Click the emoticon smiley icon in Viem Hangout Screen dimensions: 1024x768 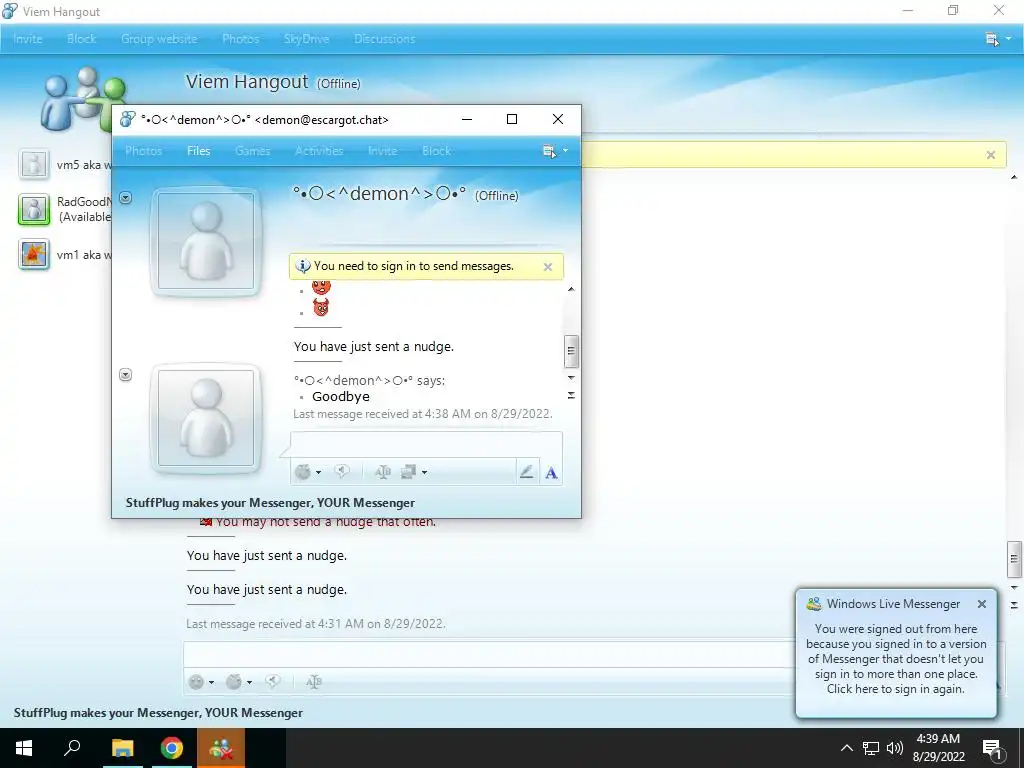196,682
